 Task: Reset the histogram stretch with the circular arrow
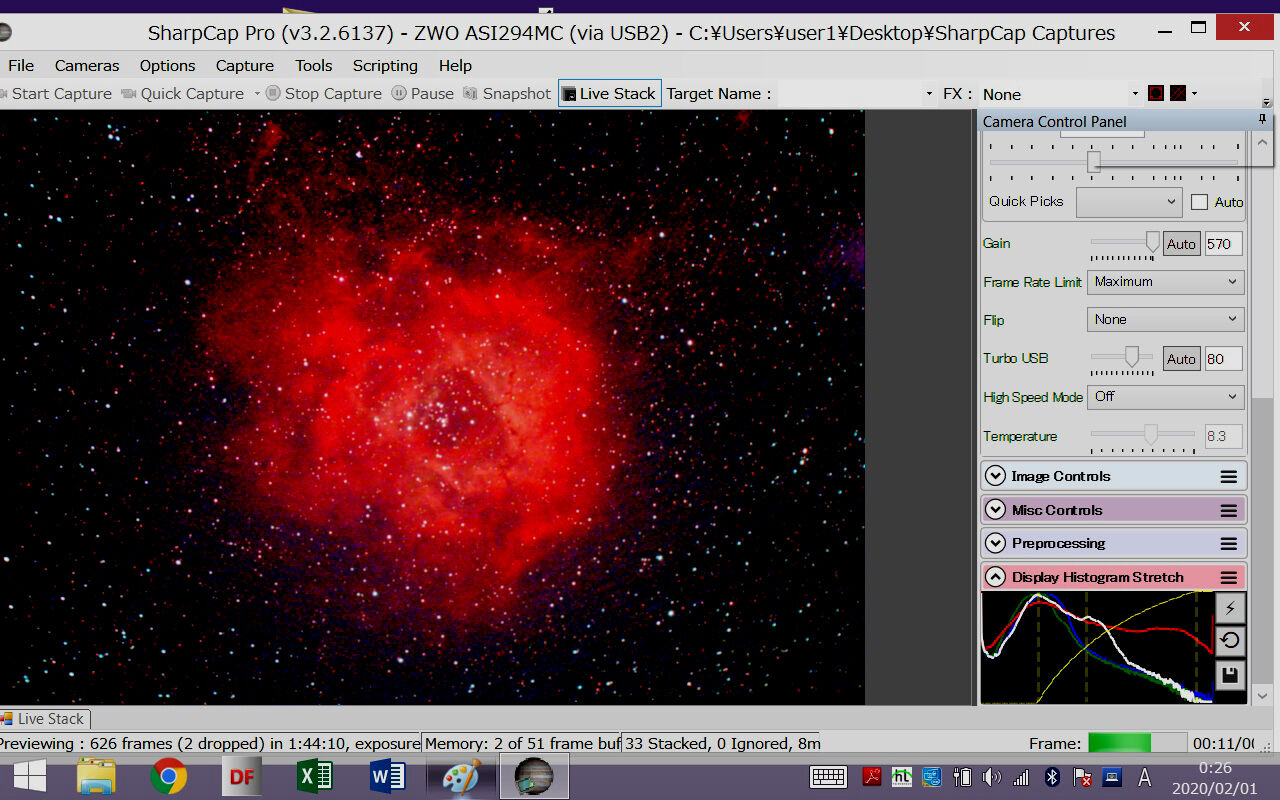1230,641
